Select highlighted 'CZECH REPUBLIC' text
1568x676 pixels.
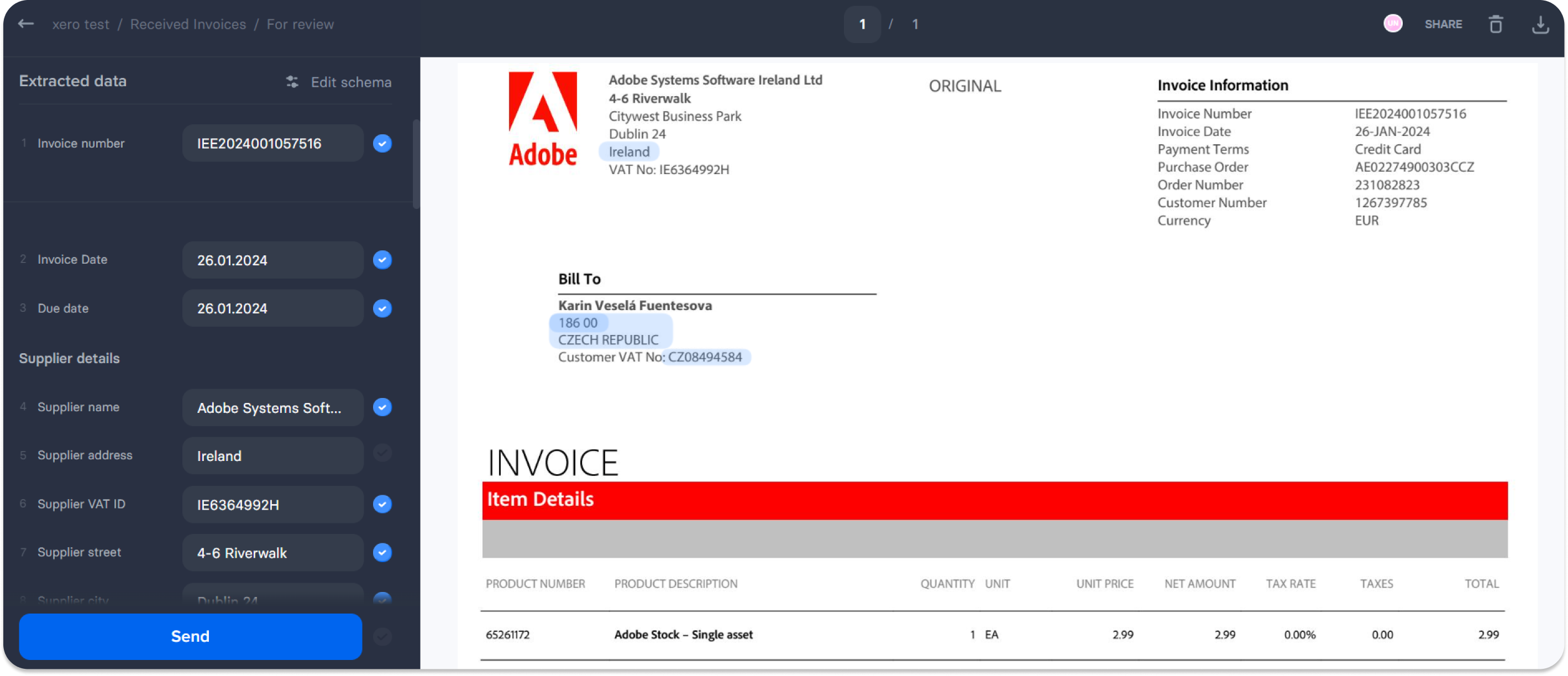pyautogui.click(x=608, y=340)
